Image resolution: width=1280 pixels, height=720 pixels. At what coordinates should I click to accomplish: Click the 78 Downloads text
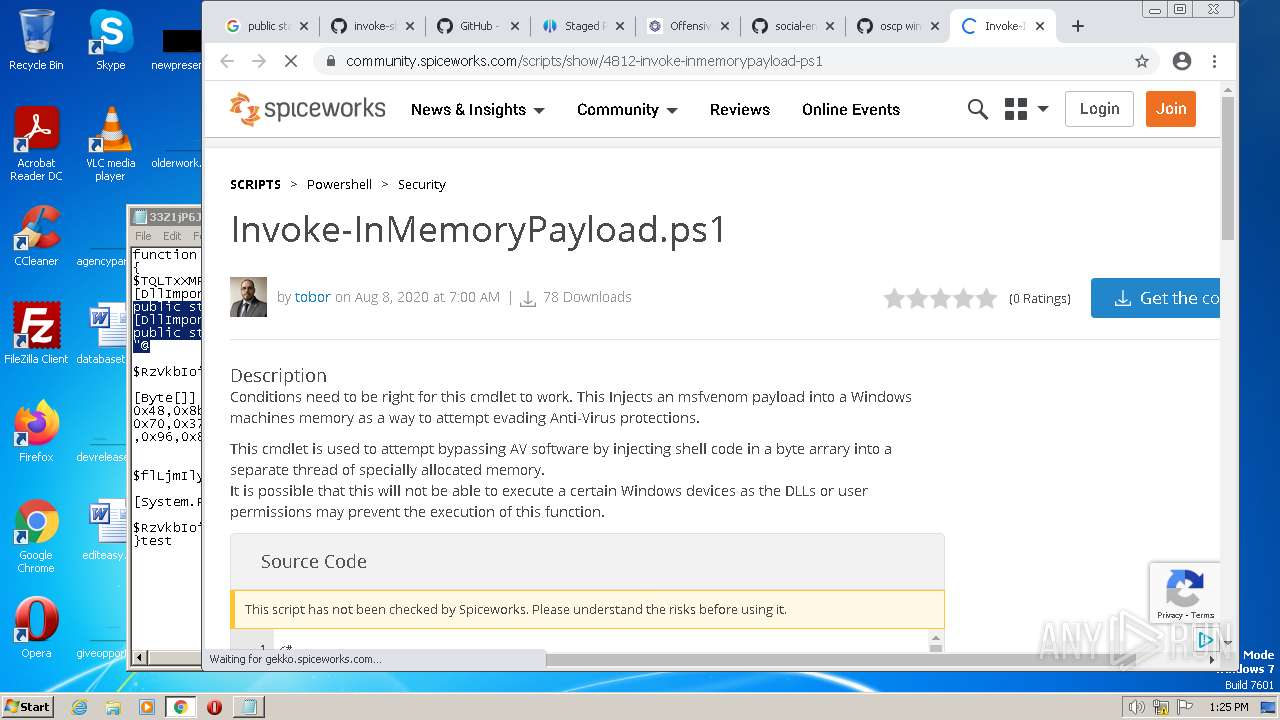[x=587, y=297]
